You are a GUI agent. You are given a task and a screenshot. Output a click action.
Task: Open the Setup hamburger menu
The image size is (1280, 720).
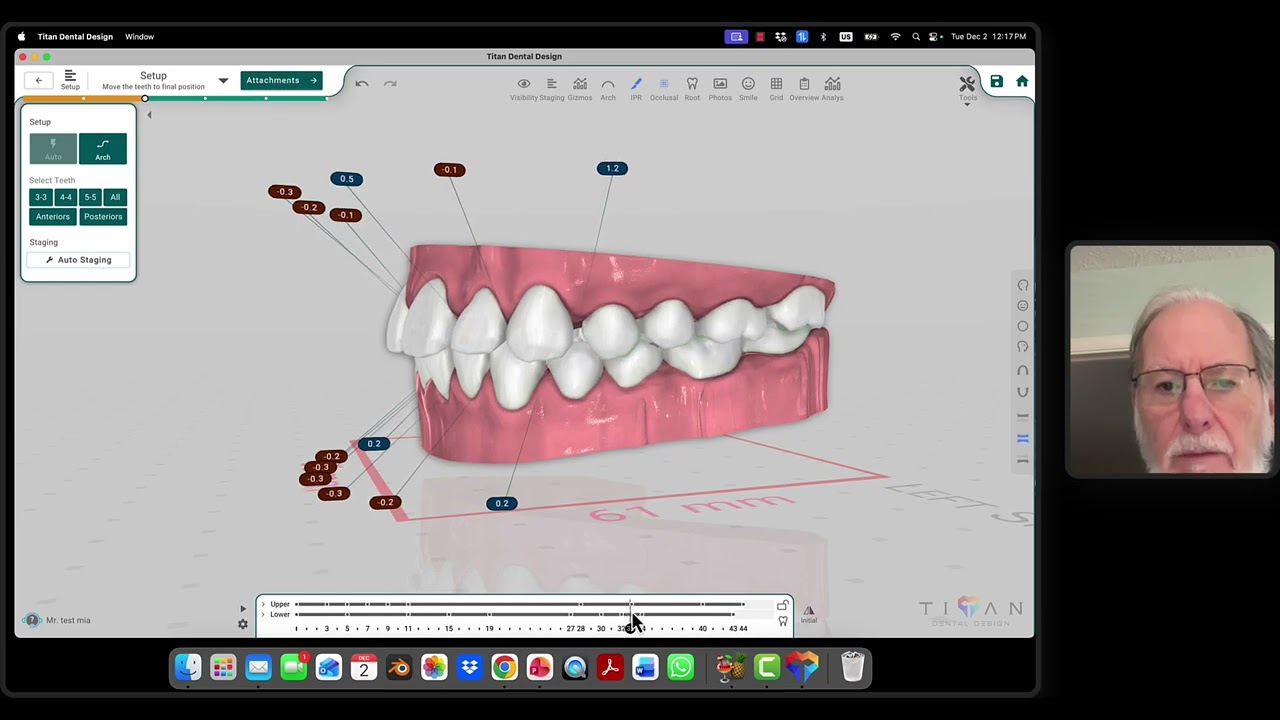tap(70, 80)
